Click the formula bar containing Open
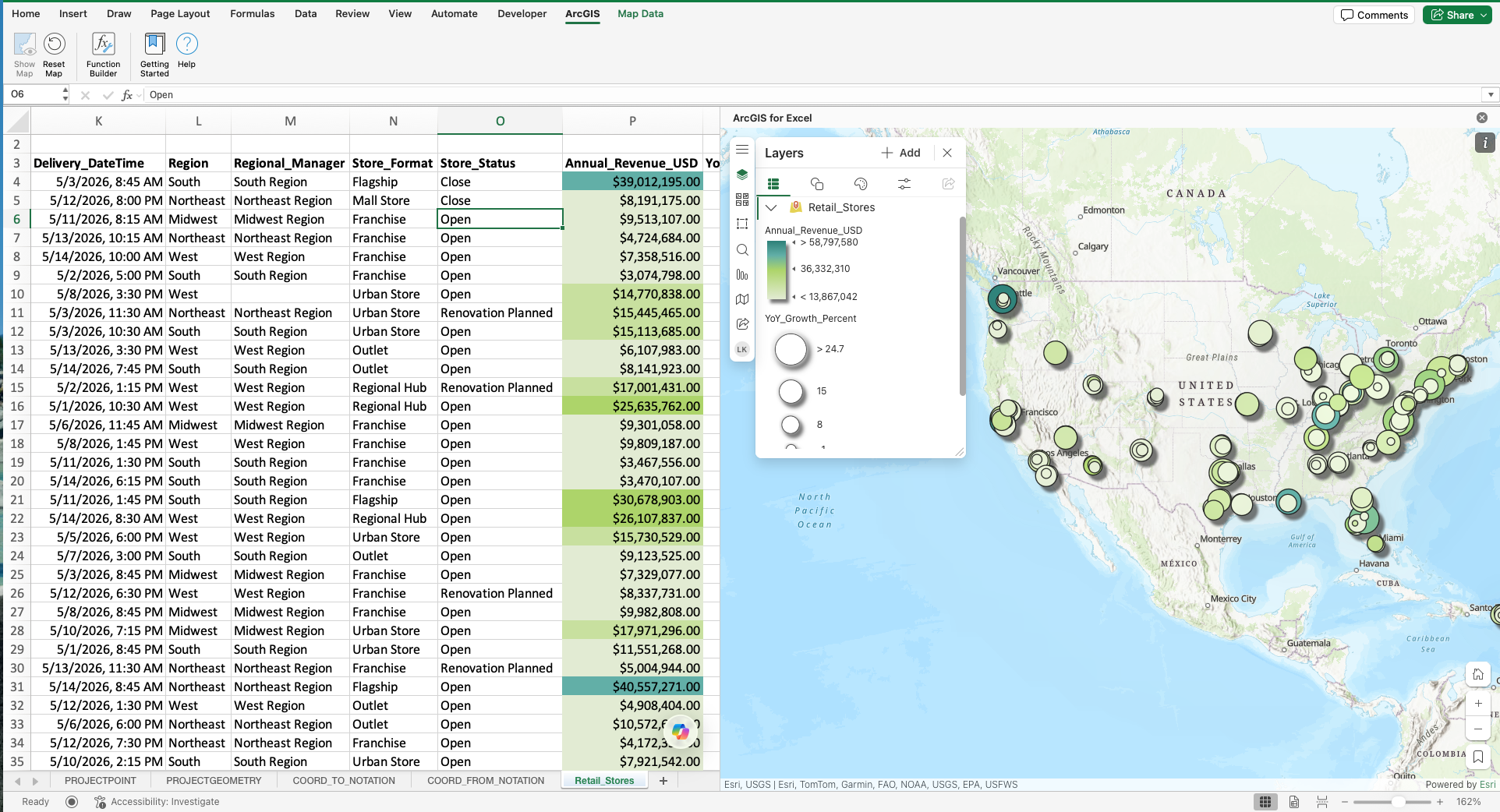 pyautogui.click(x=813, y=95)
